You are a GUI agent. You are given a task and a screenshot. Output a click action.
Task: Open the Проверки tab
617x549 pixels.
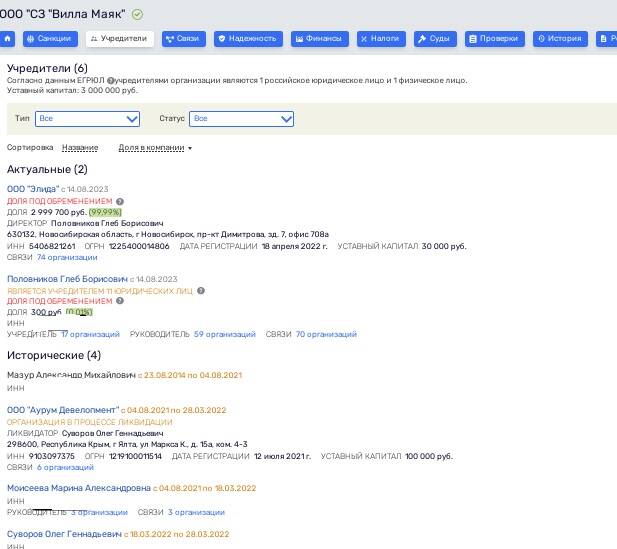click(495, 39)
